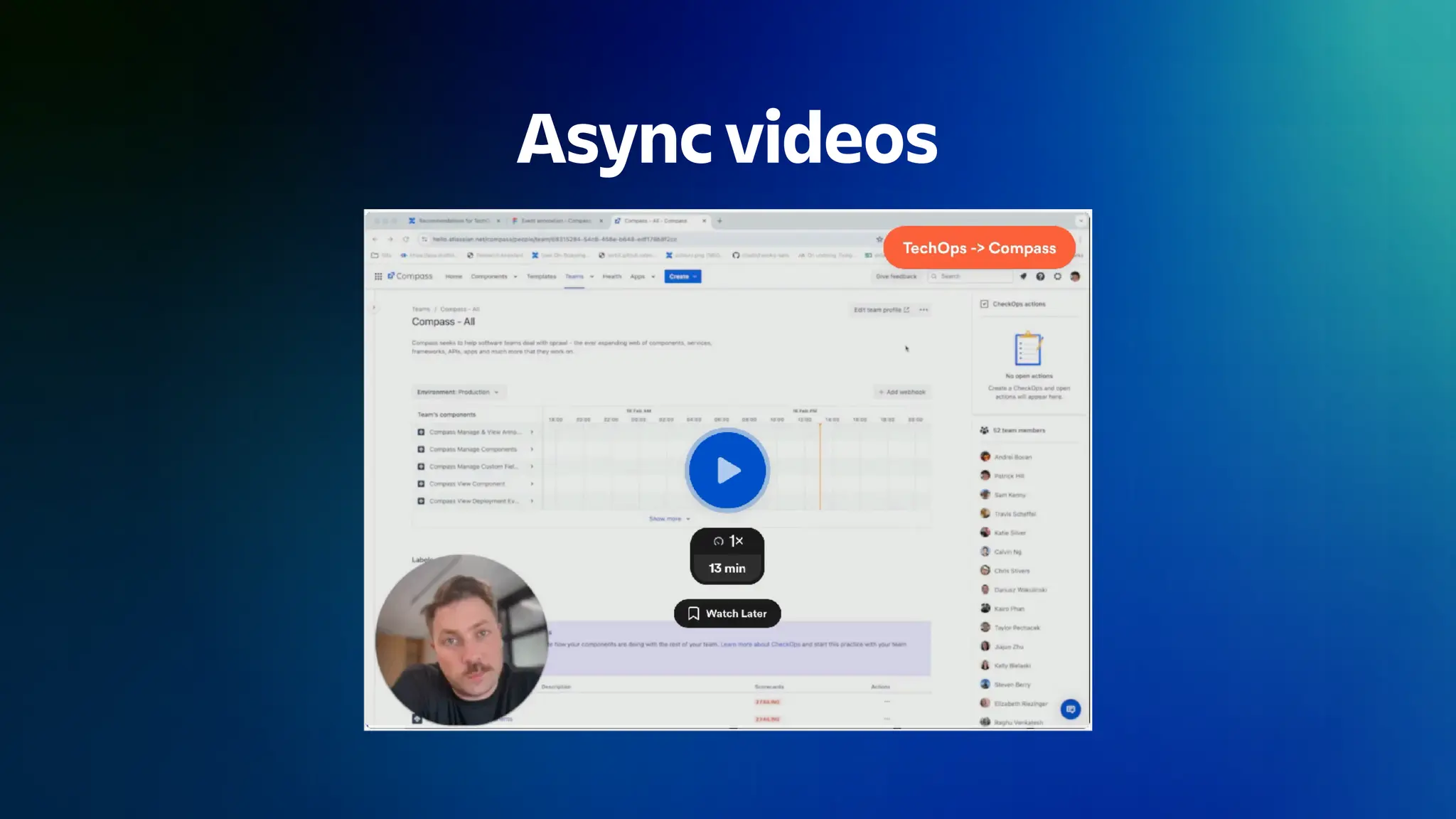
Task: Switch to the Recommendations for TechOps tab
Action: click(x=453, y=220)
